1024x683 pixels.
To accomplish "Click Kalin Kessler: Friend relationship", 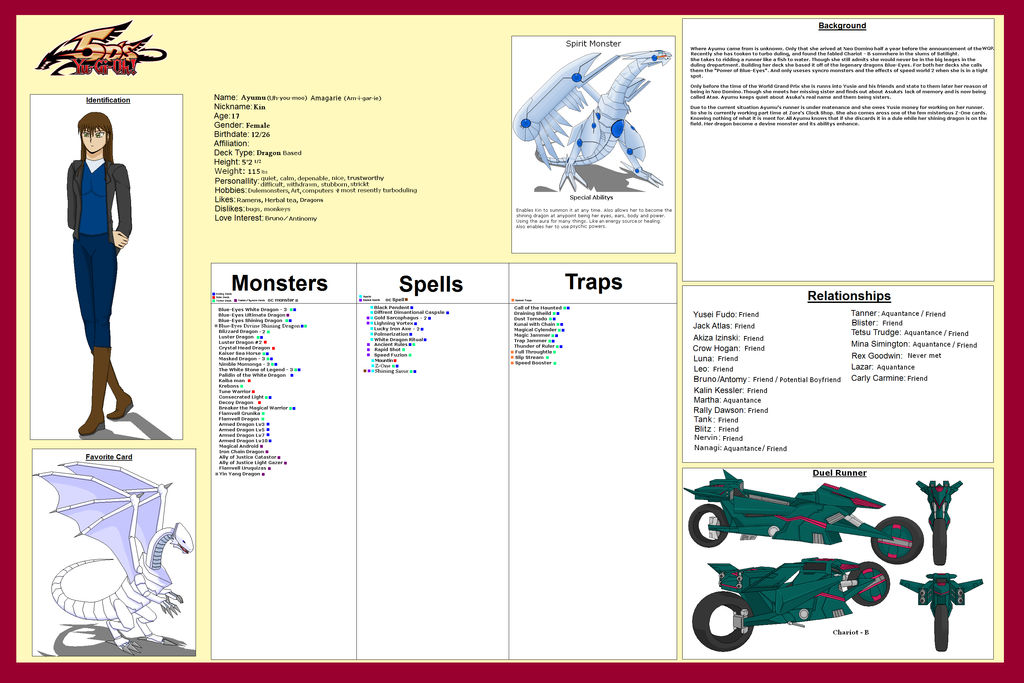I will pos(730,390).
